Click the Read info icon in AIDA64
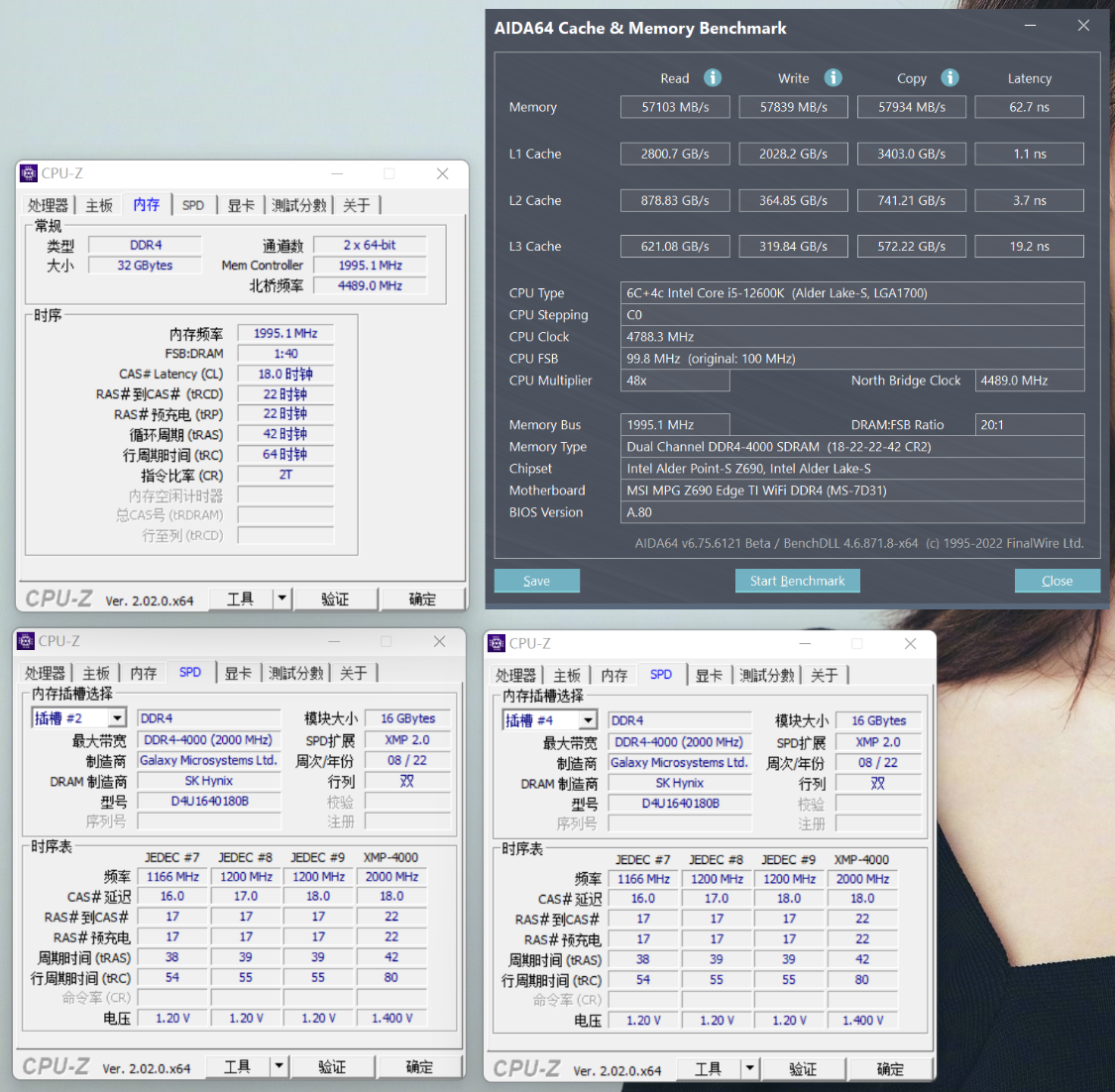Screen dimensions: 1115x1092 point(713,78)
